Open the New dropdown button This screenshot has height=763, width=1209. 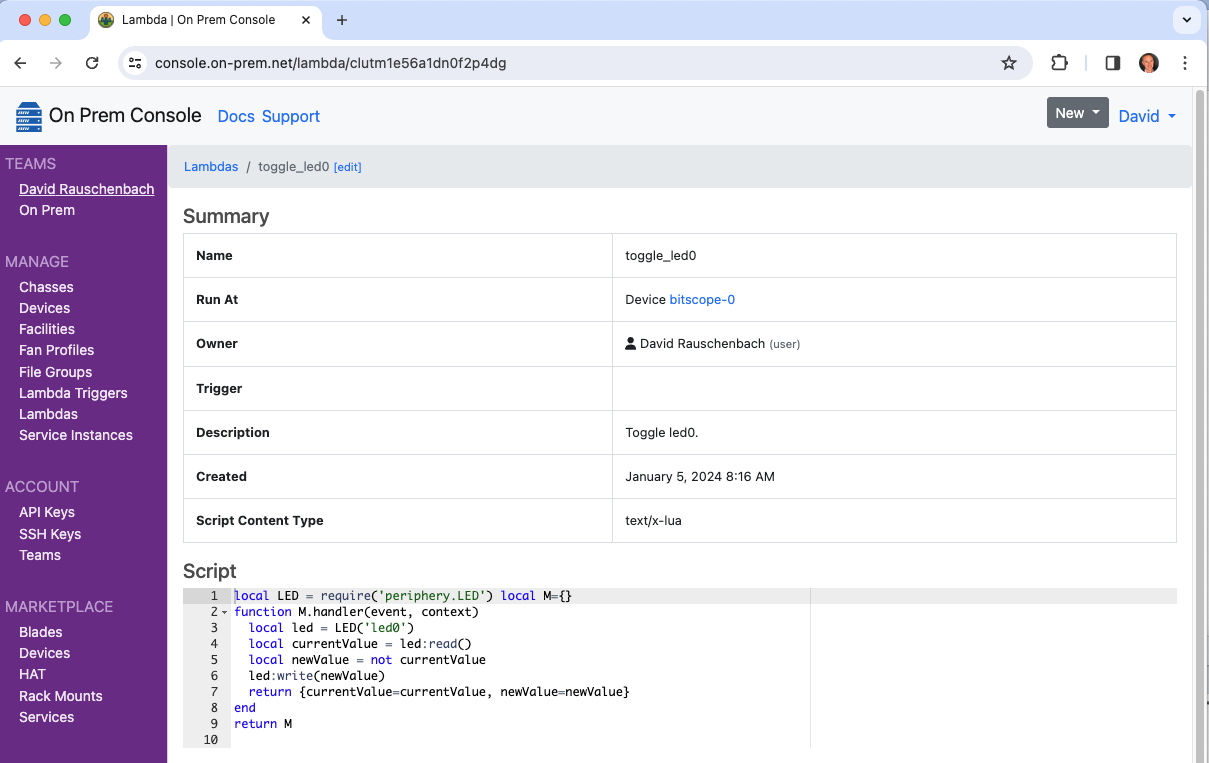coord(1077,113)
